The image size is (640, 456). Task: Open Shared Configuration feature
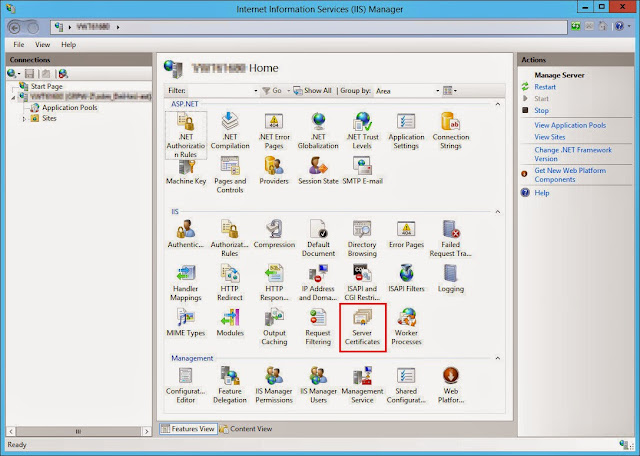coord(406,385)
